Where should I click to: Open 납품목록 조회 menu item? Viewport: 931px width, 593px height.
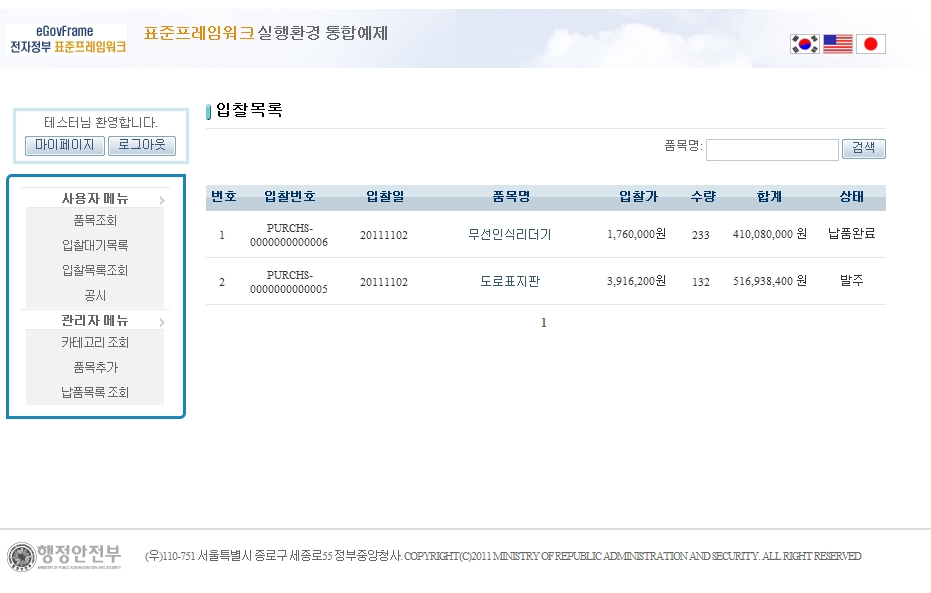(95, 393)
